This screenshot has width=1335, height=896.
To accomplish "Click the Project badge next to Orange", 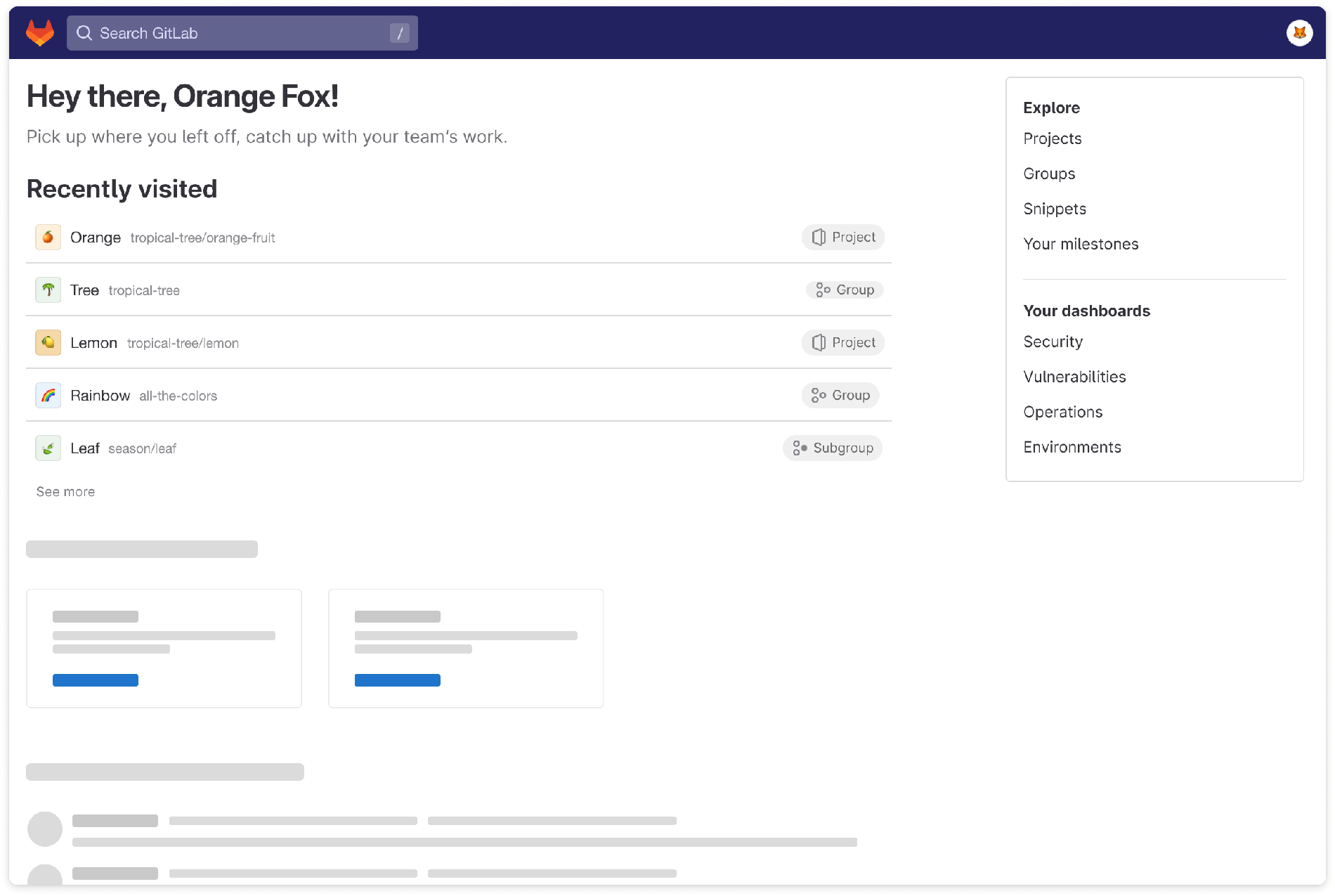I will pyautogui.click(x=842, y=237).
